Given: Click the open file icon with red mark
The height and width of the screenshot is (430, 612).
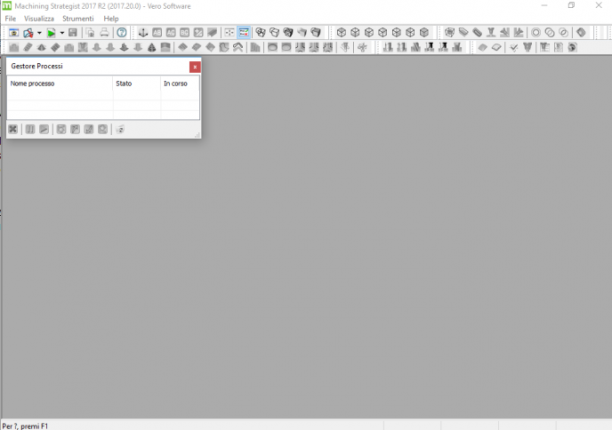Looking at the screenshot, I should pos(28,33).
